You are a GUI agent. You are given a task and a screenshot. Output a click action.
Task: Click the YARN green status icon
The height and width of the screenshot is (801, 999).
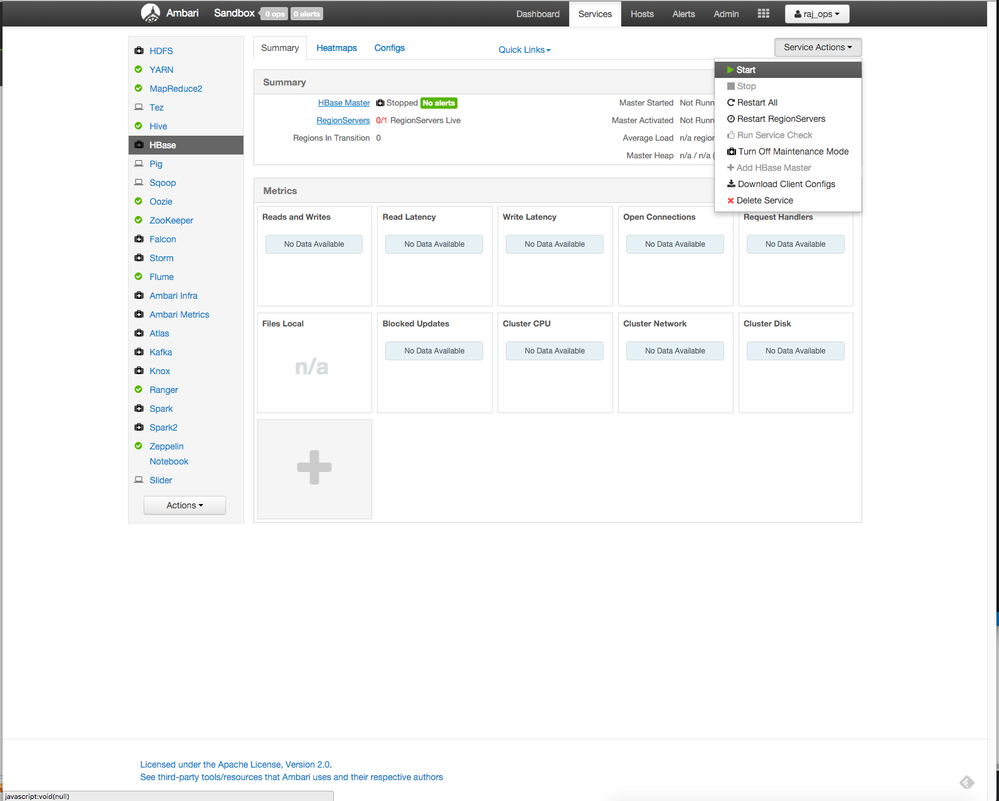(x=138, y=69)
